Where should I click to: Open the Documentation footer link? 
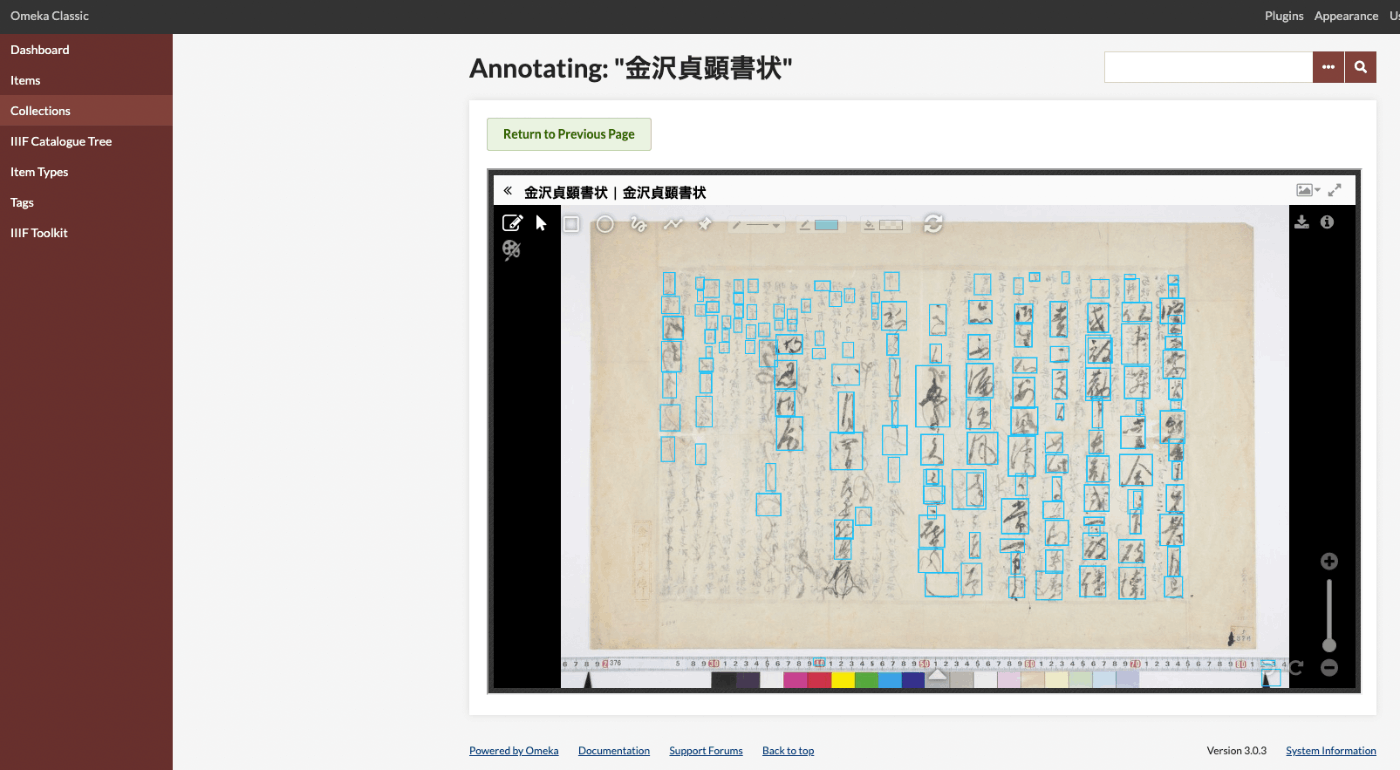tap(614, 751)
